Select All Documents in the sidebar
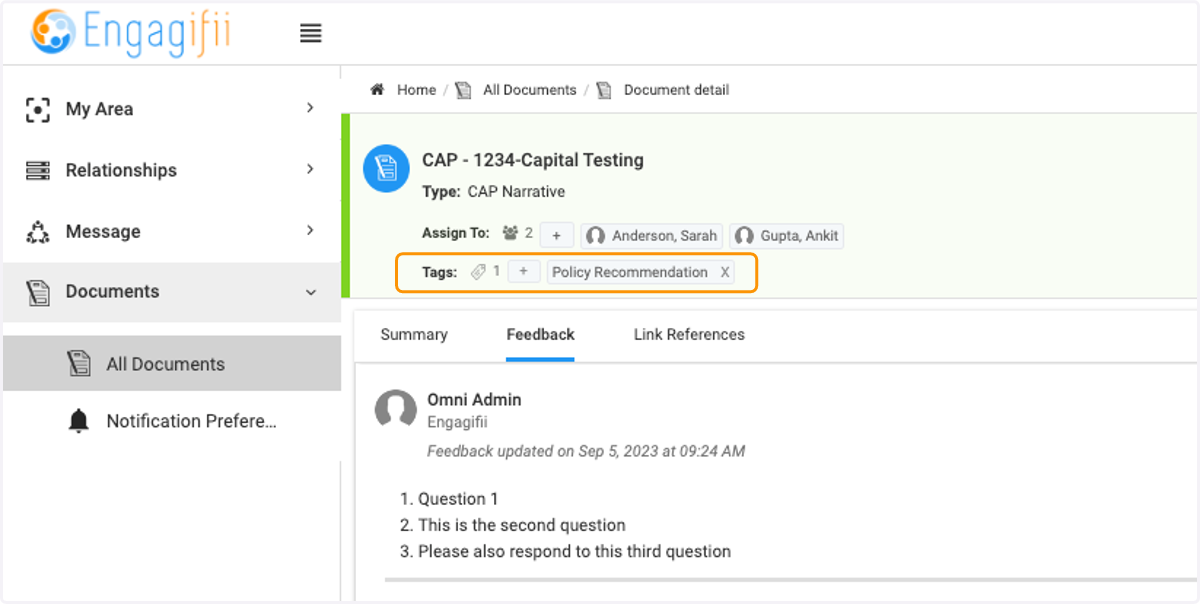The width and height of the screenshot is (1200, 604). 171,364
